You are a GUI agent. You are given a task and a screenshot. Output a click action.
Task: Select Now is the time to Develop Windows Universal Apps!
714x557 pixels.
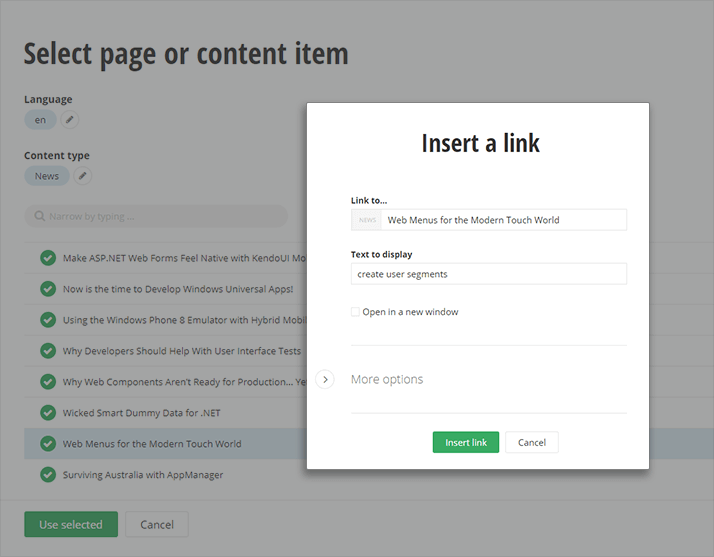[165, 289]
